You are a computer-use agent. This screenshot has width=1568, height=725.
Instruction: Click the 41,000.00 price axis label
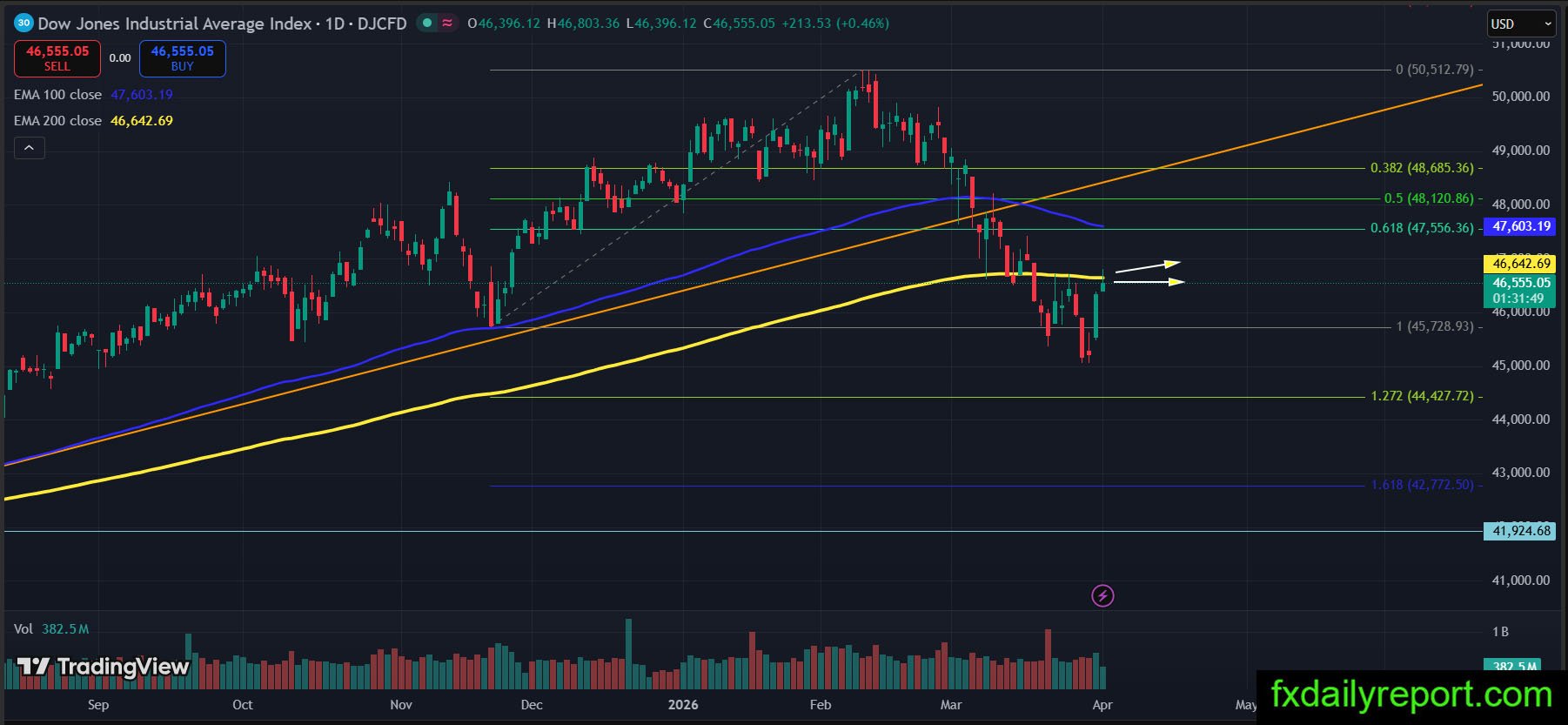pos(1521,581)
